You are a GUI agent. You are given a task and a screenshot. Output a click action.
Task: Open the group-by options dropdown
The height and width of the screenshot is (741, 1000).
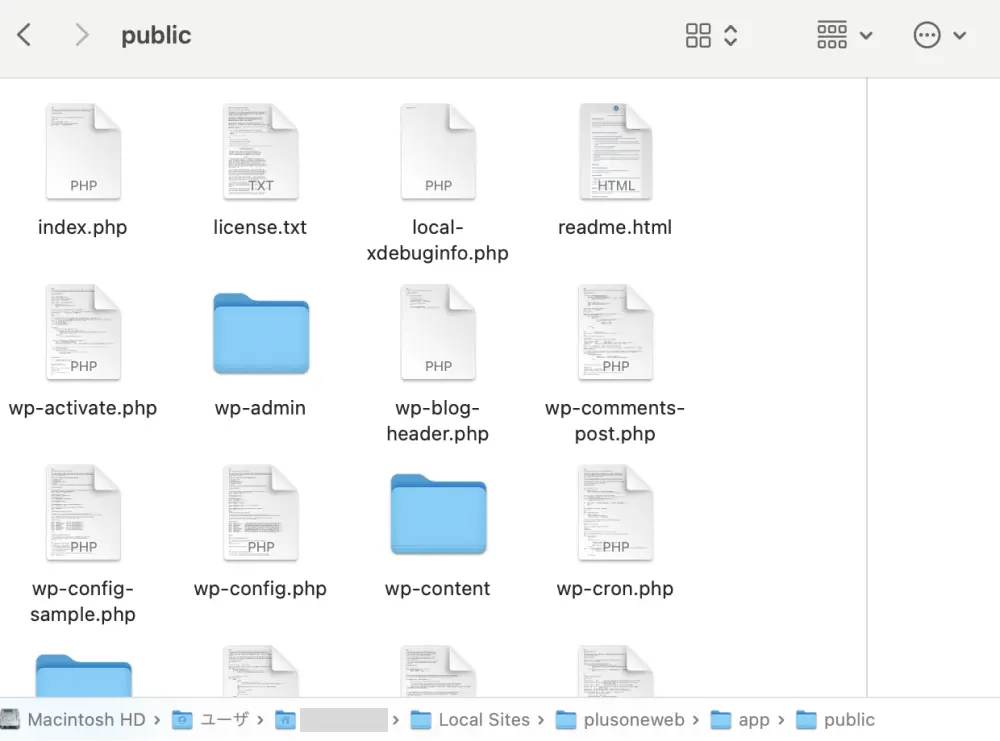pyautogui.click(x=844, y=36)
